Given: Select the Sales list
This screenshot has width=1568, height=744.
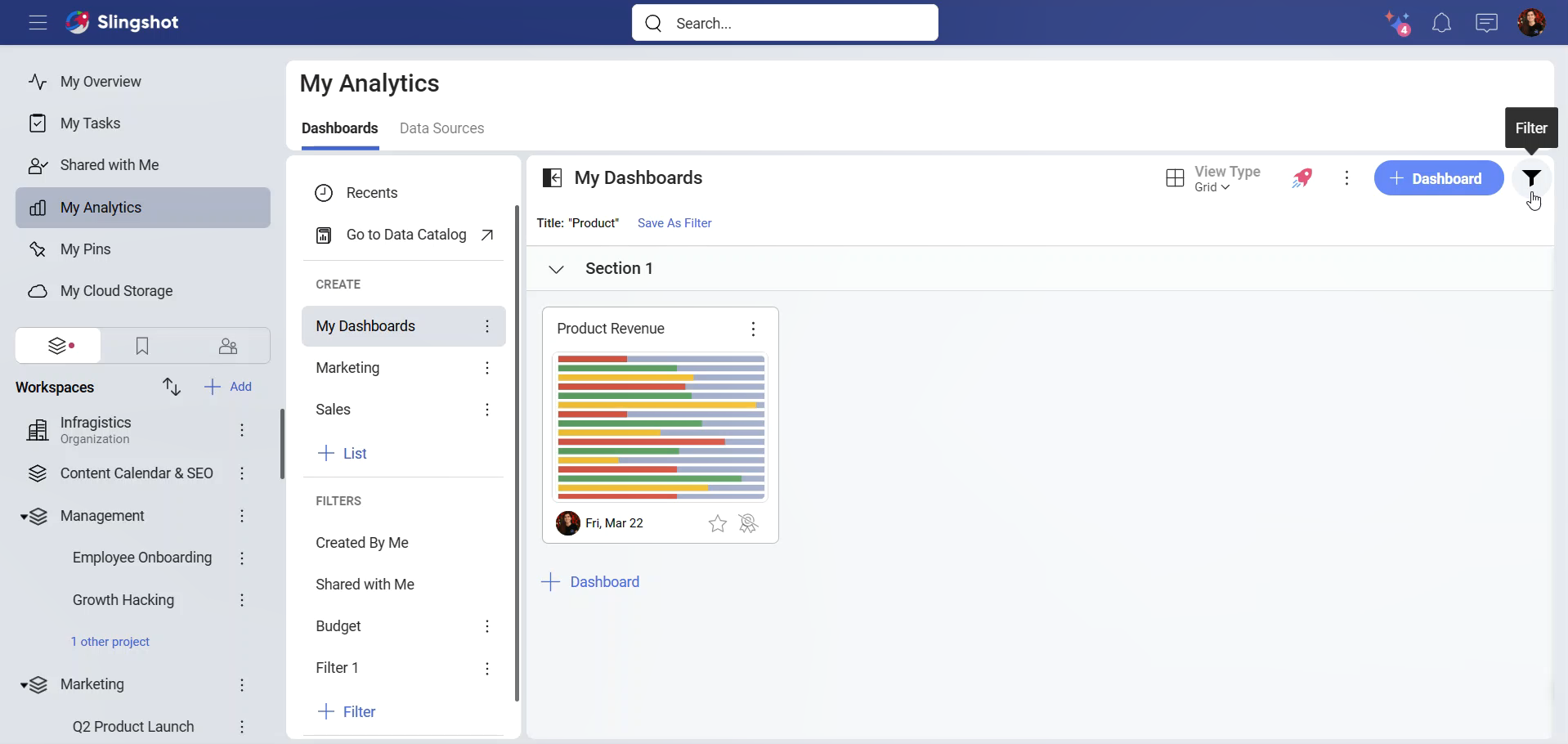Looking at the screenshot, I should coord(334,410).
